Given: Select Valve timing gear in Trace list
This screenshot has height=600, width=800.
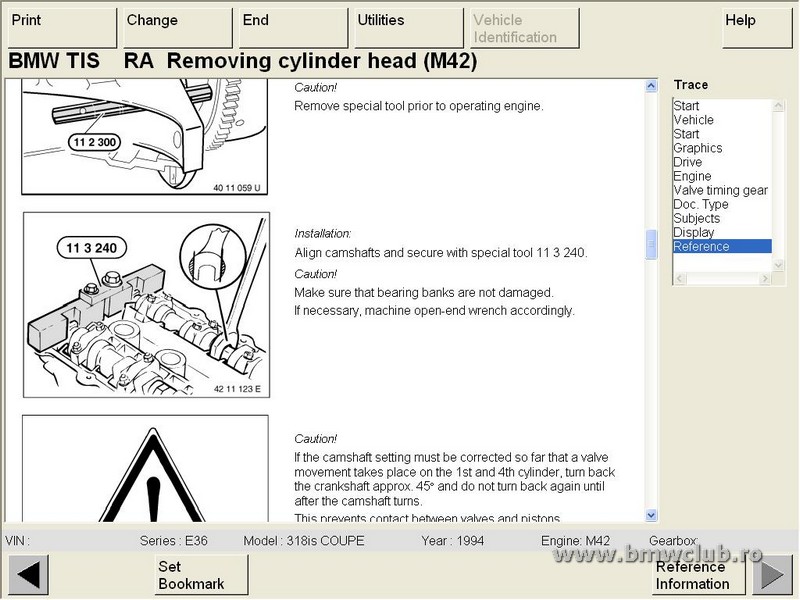Looking at the screenshot, I should (720, 190).
